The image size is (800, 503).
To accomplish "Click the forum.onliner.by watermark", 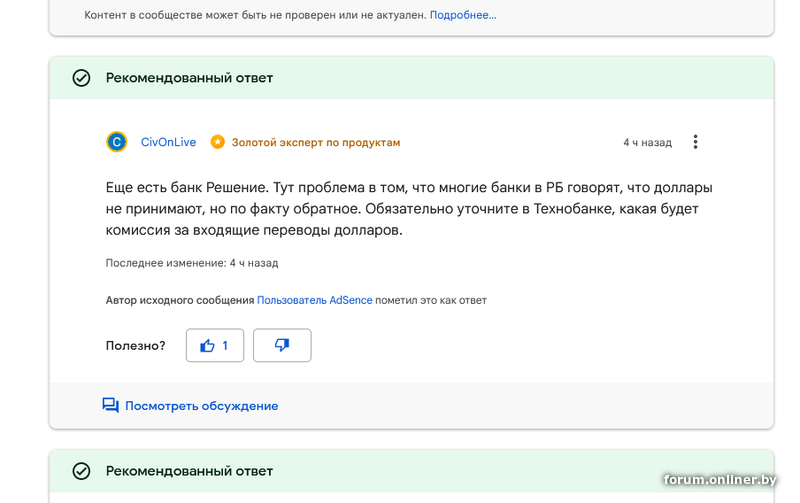I will click(x=719, y=481).
